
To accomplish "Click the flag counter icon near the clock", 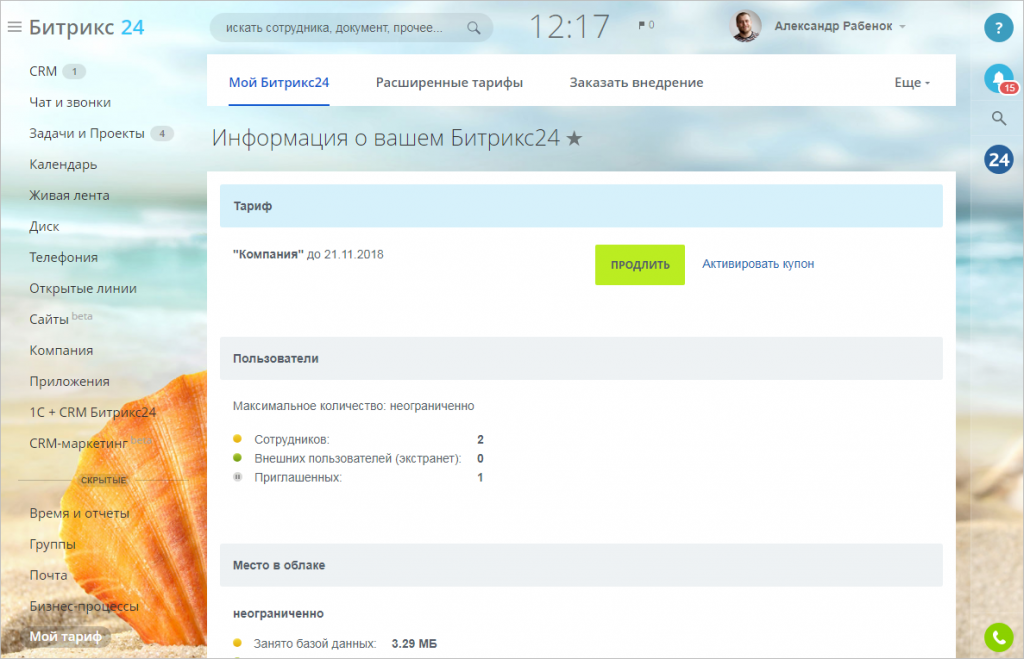I will click(x=646, y=25).
